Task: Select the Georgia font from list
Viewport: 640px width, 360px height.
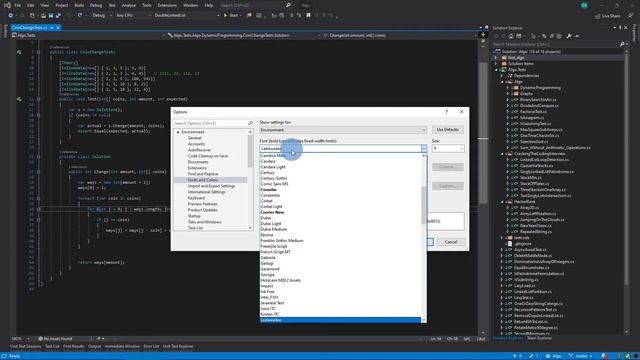Action: click(x=268, y=275)
